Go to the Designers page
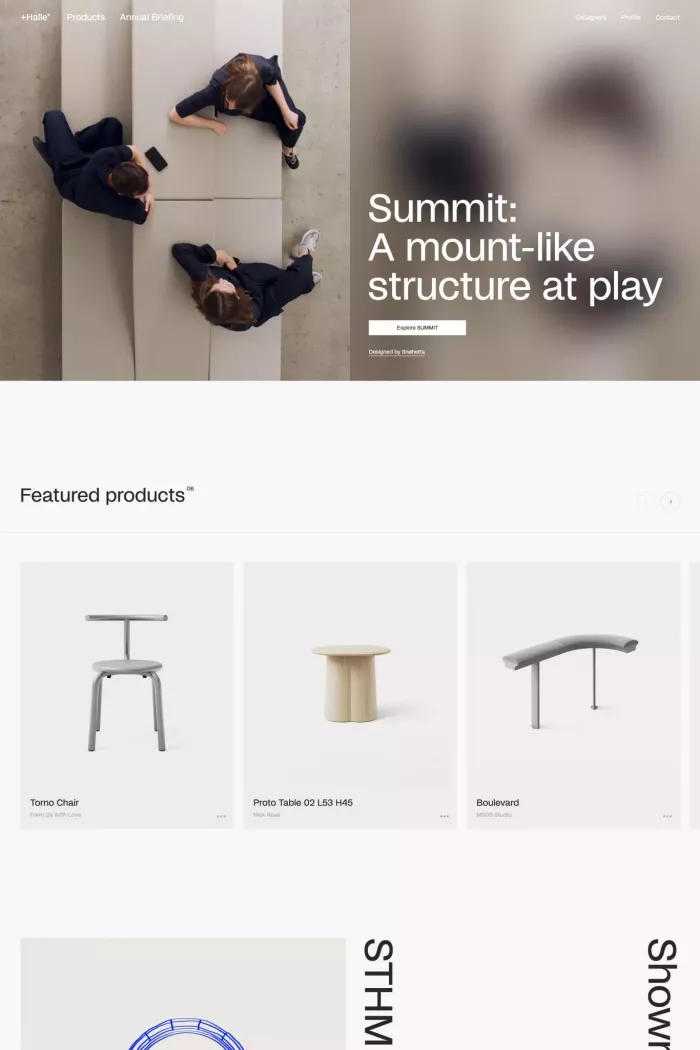 (591, 17)
